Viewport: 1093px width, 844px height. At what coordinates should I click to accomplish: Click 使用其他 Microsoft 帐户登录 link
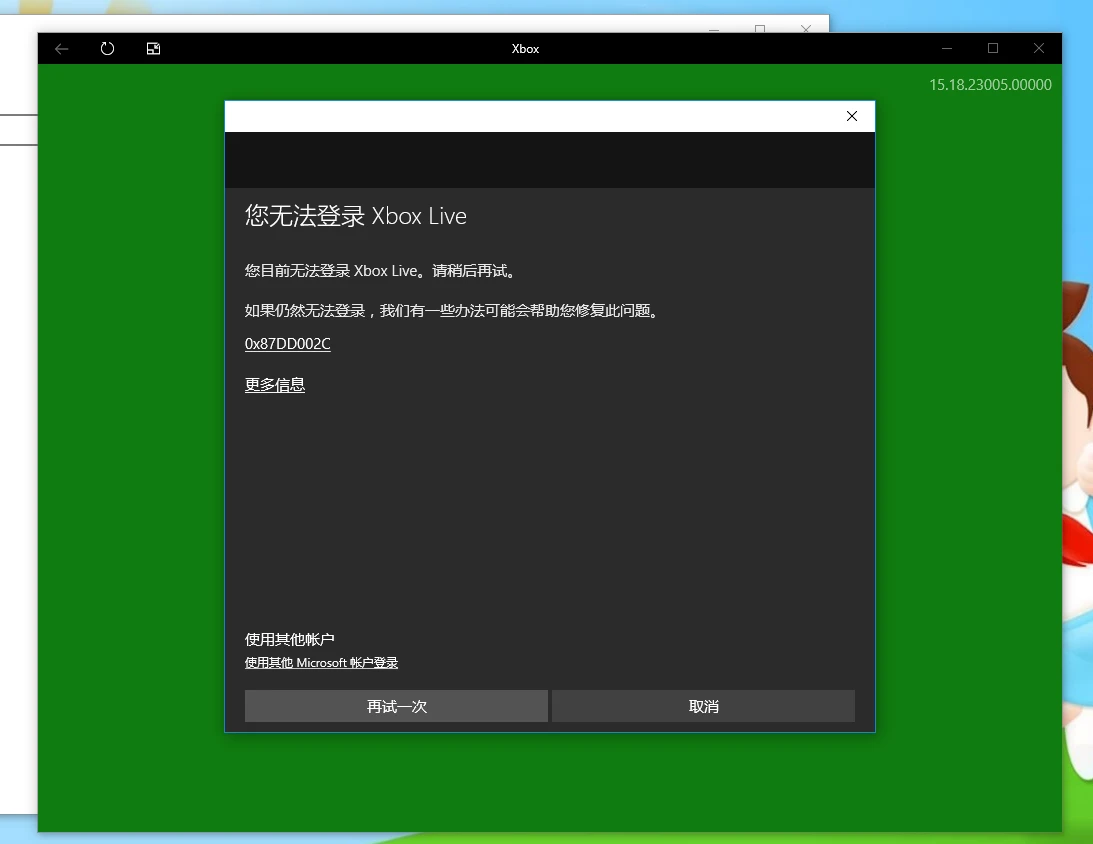[321, 663]
